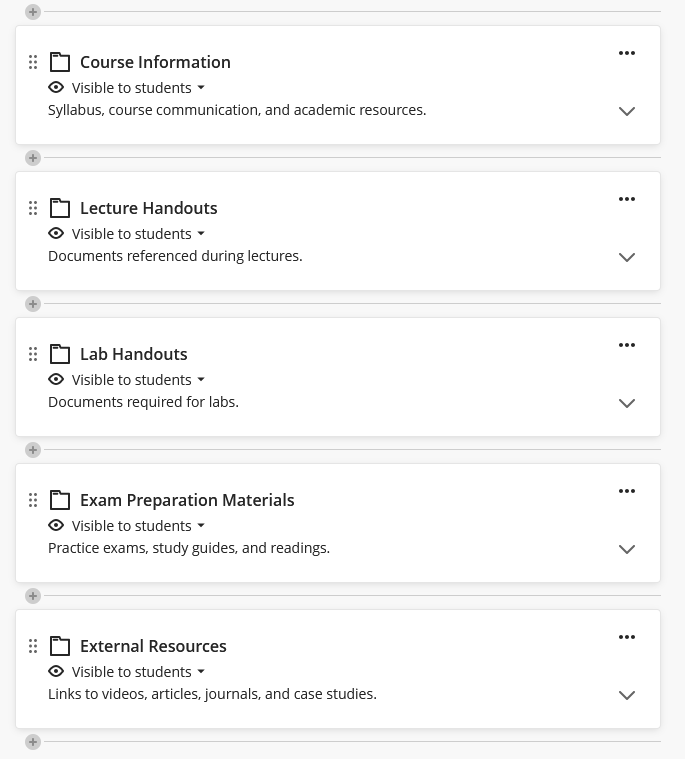Click the Course Information folder icon
Screen dimensions: 685x759
[x=60, y=62]
